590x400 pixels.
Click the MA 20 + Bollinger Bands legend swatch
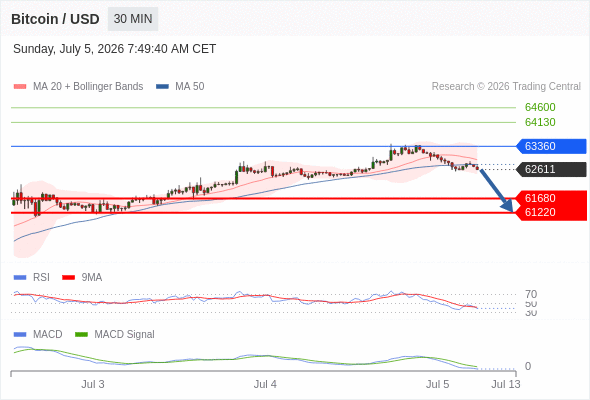tap(20, 87)
